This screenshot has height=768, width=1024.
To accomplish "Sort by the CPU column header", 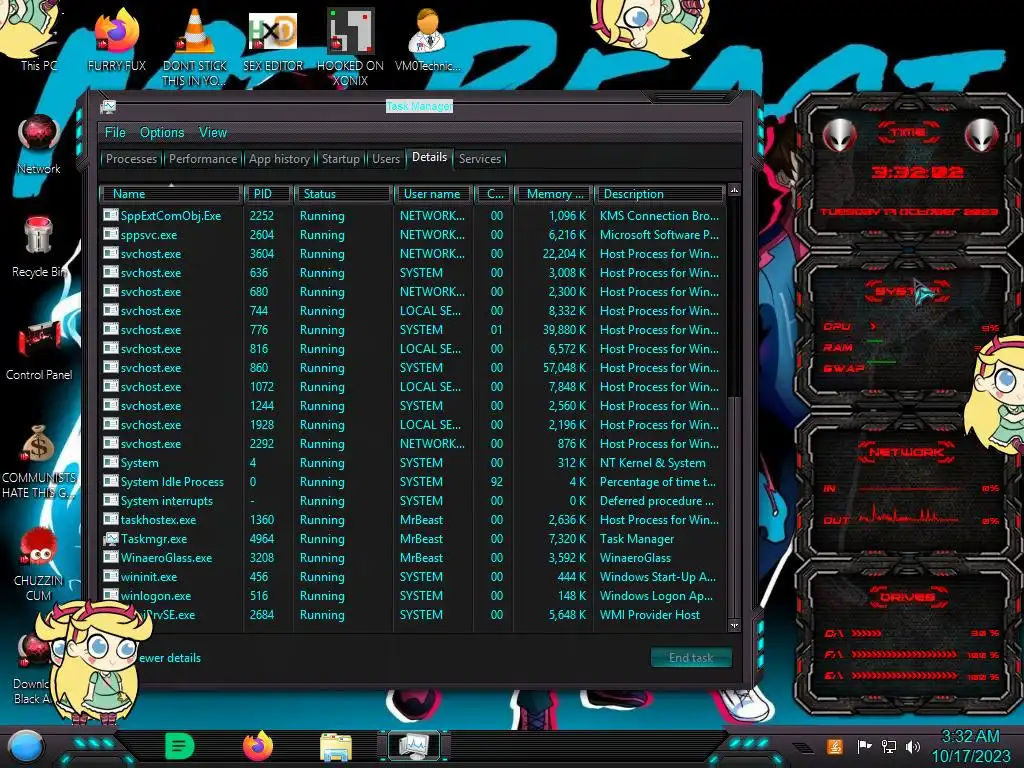I will click(x=494, y=194).
